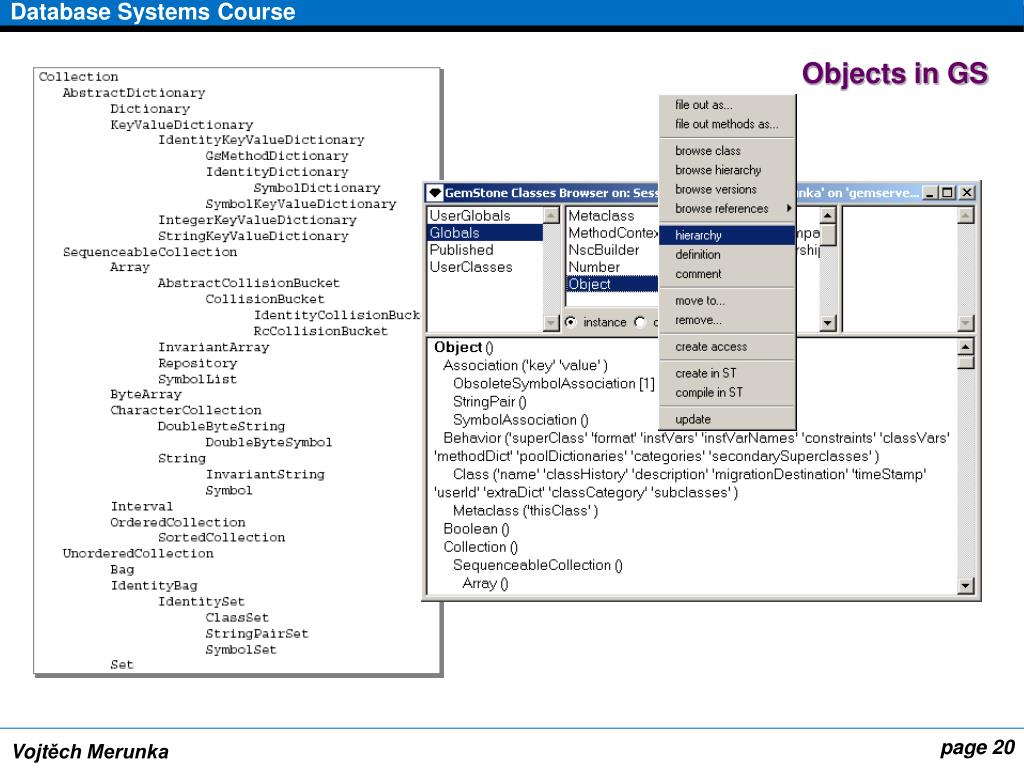The image size is (1024, 768).
Task: Select highlighted 'Object' in class list
Action: (613, 284)
